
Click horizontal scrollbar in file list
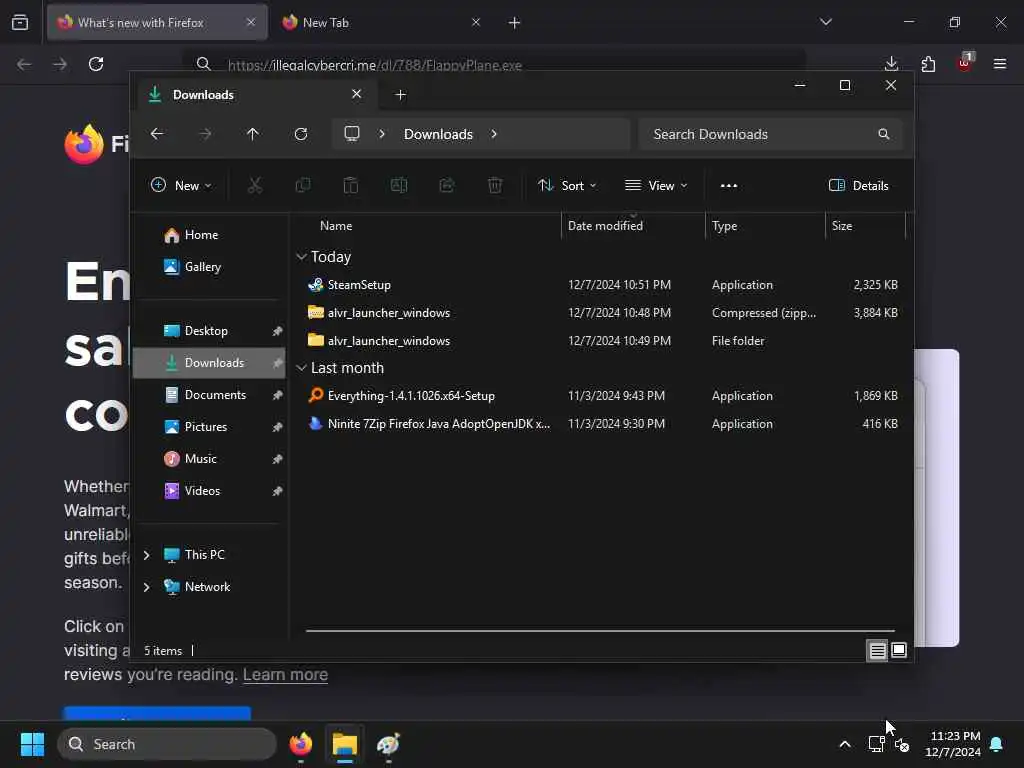click(x=600, y=631)
